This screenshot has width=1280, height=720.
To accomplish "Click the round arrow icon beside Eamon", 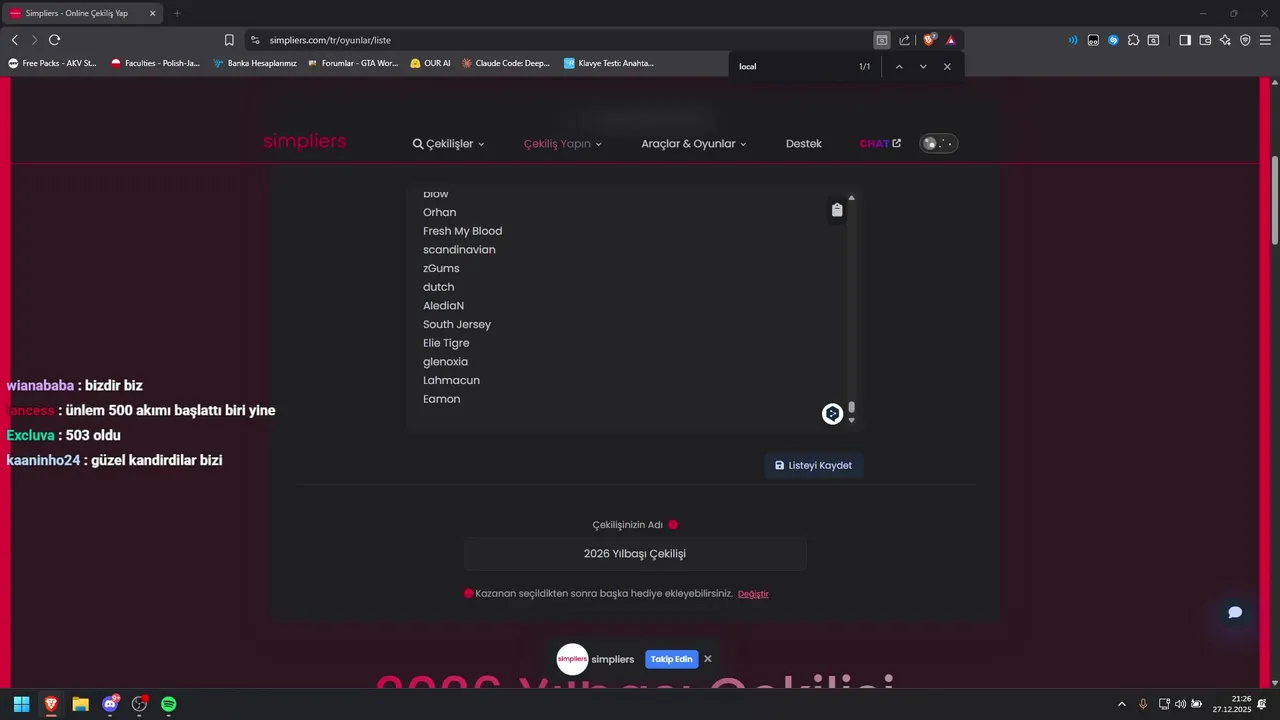I will (832, 414).
